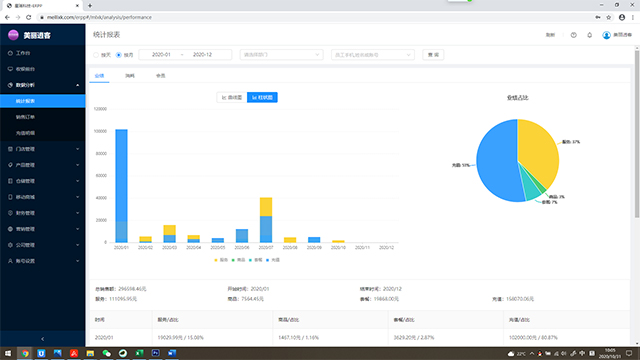
Task: Expand the 仓储管理 sidebar section
Action: tap(42, 181)
